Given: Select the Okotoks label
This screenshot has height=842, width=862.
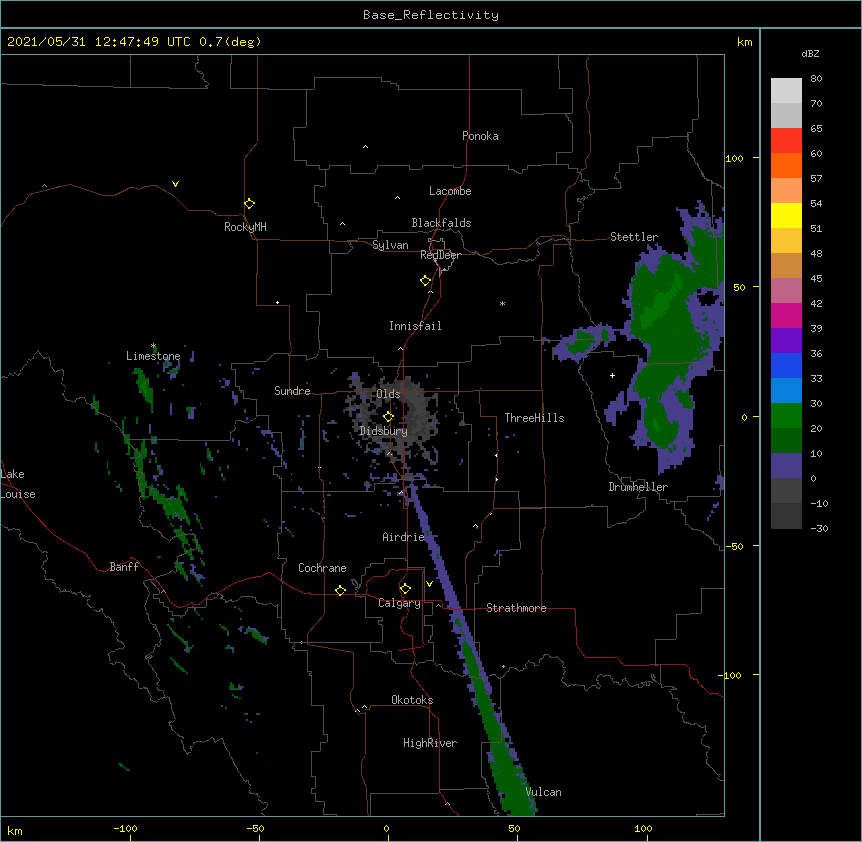Looking at the screenshot, I should click(x=412, y=700).
